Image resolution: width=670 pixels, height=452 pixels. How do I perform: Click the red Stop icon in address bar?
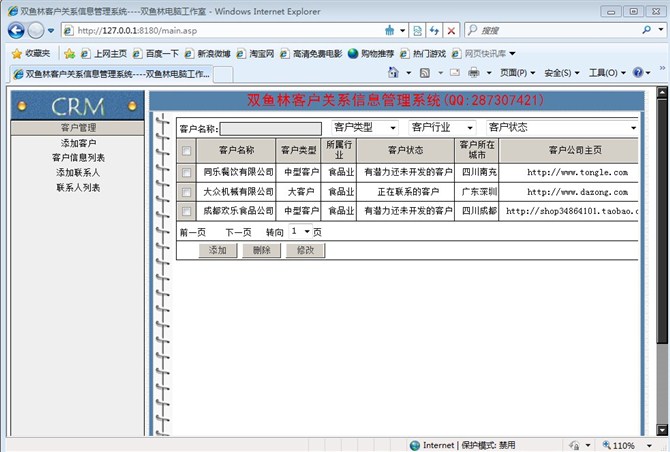[x=451, y=30]
